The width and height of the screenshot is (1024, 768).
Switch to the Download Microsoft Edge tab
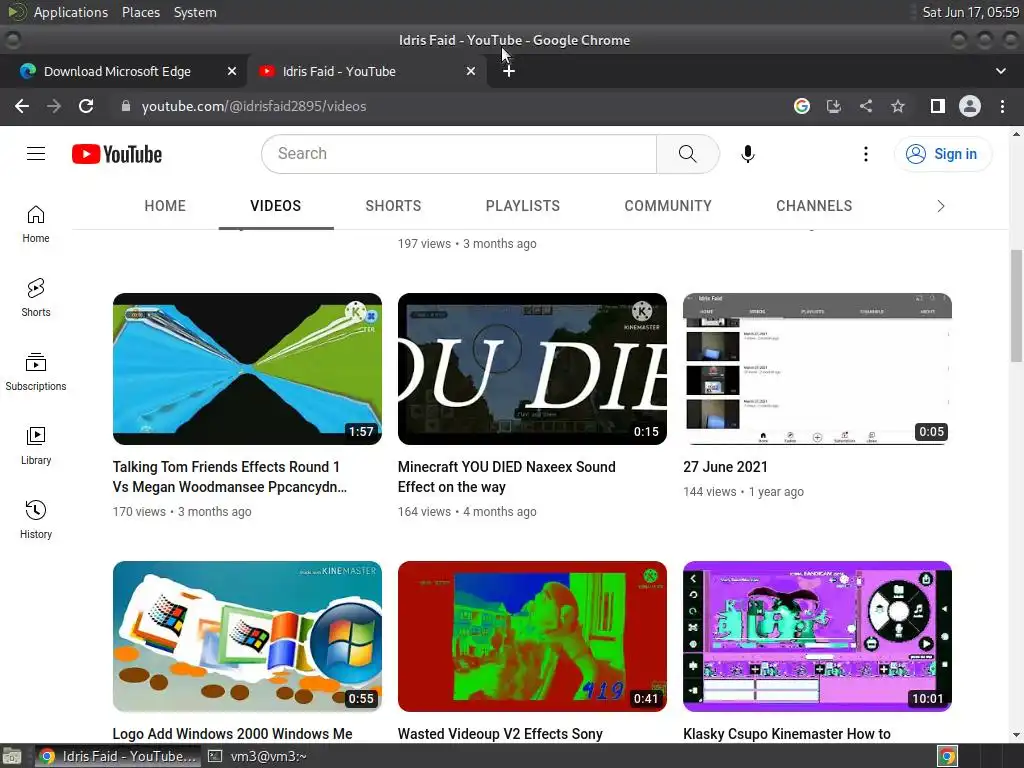point(118,71)
